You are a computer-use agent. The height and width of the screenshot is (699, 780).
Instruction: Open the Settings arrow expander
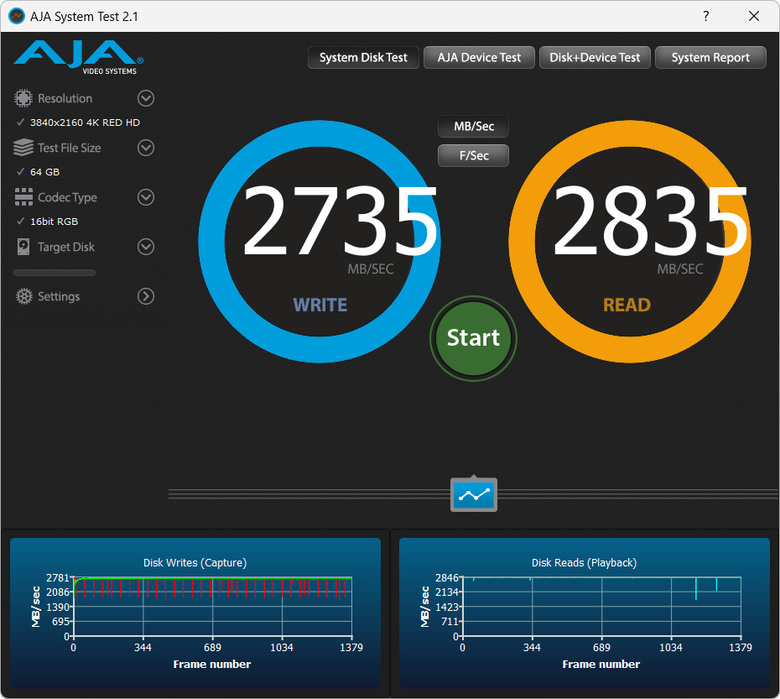click(x=146, y=297)
